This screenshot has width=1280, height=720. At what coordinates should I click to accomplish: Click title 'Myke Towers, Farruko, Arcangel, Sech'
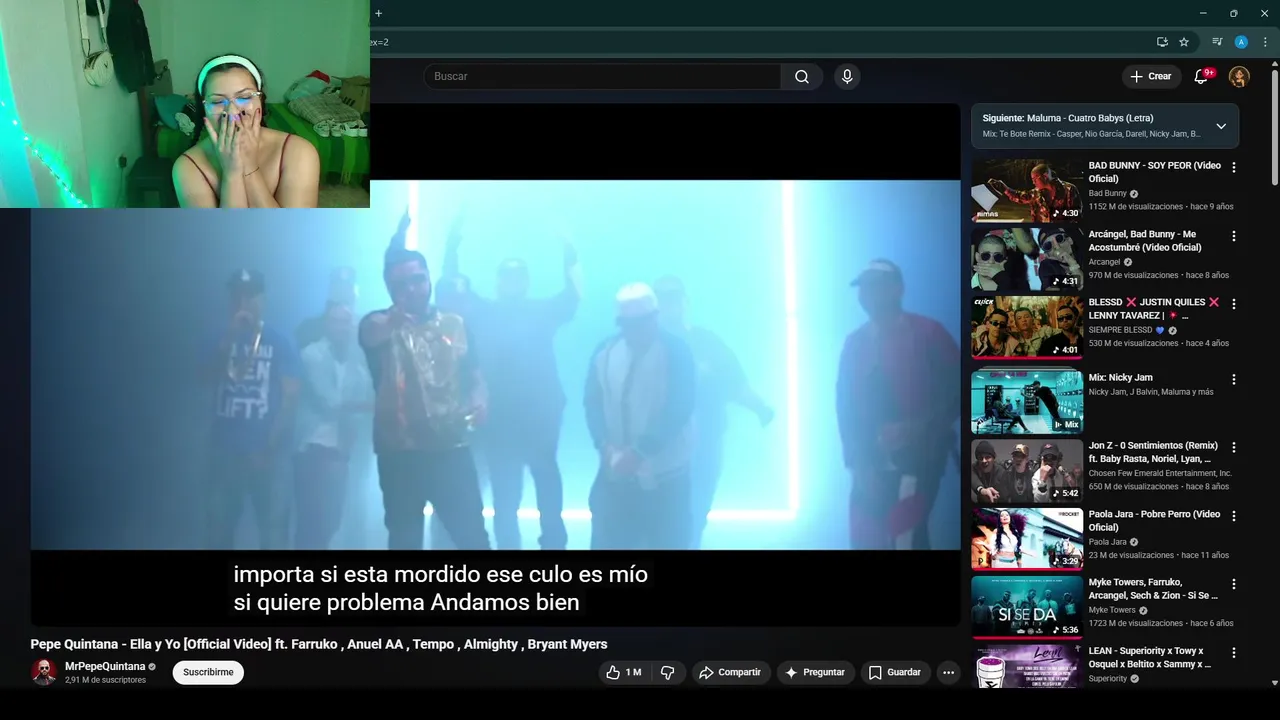1153,589
